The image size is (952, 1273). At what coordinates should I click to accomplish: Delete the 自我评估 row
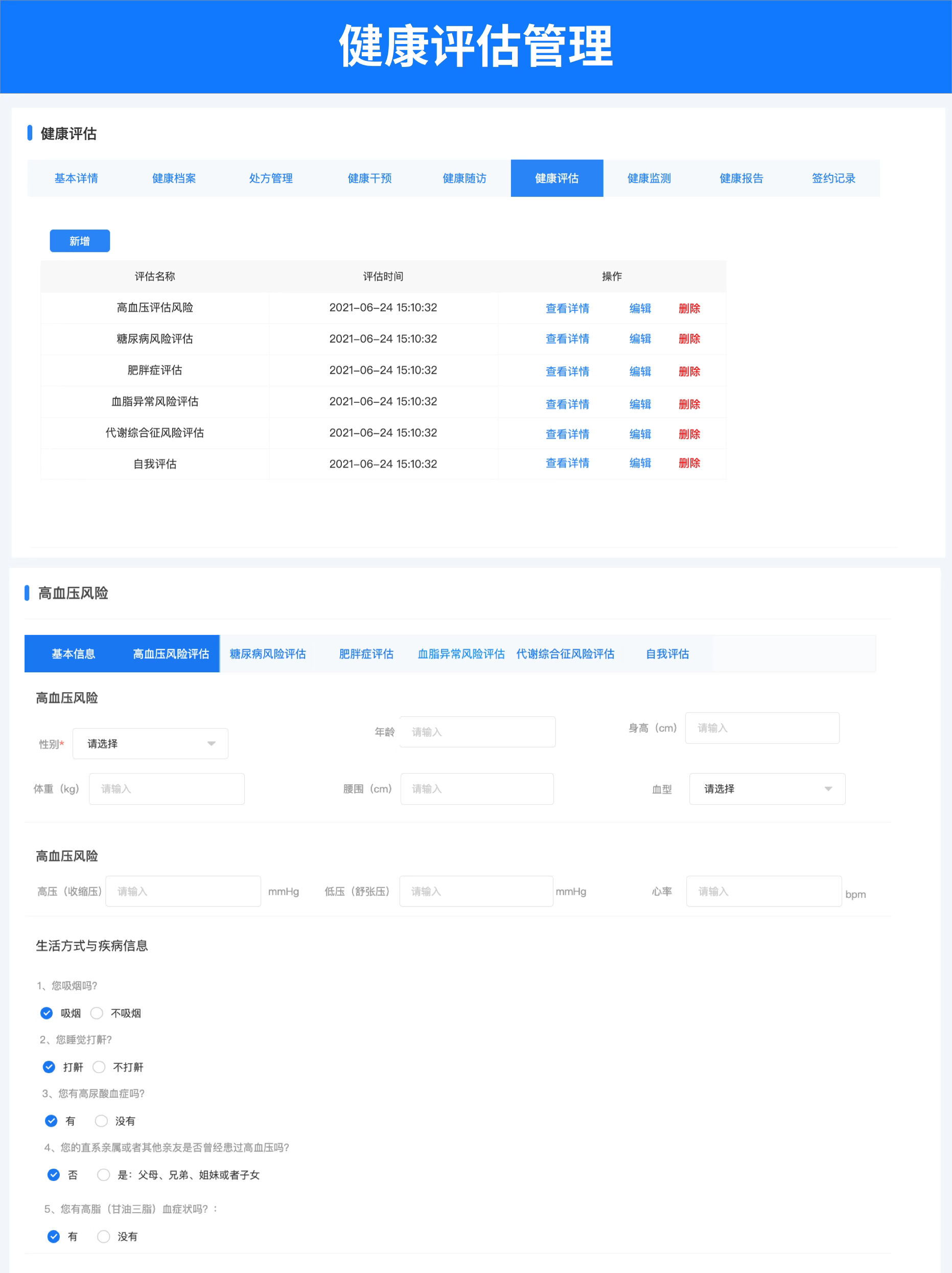pos(689,463)
